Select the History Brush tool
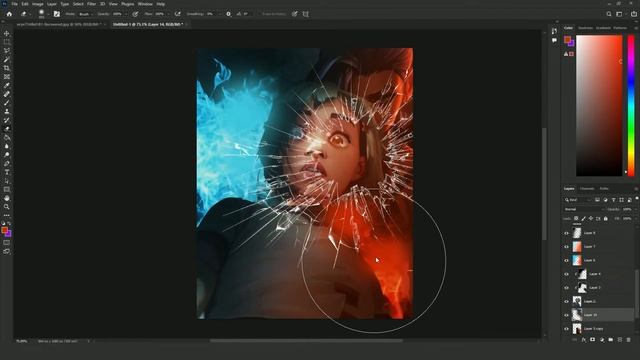 click(7, 120)
